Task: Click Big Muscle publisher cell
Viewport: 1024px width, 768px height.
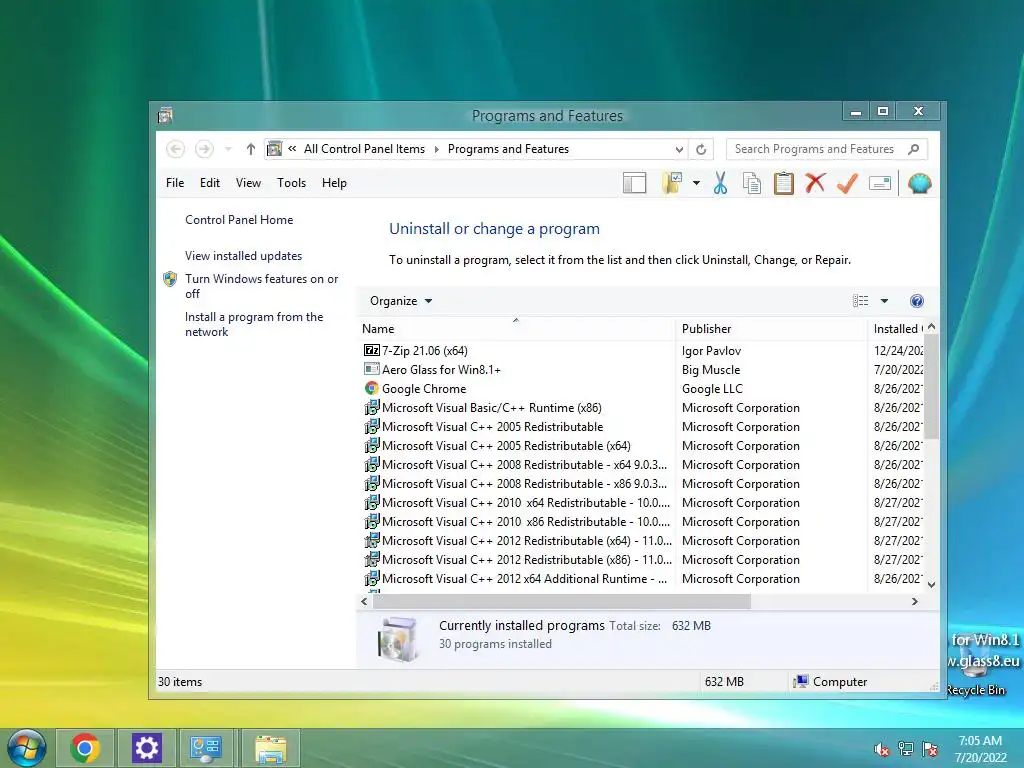Action: [711, 370]
